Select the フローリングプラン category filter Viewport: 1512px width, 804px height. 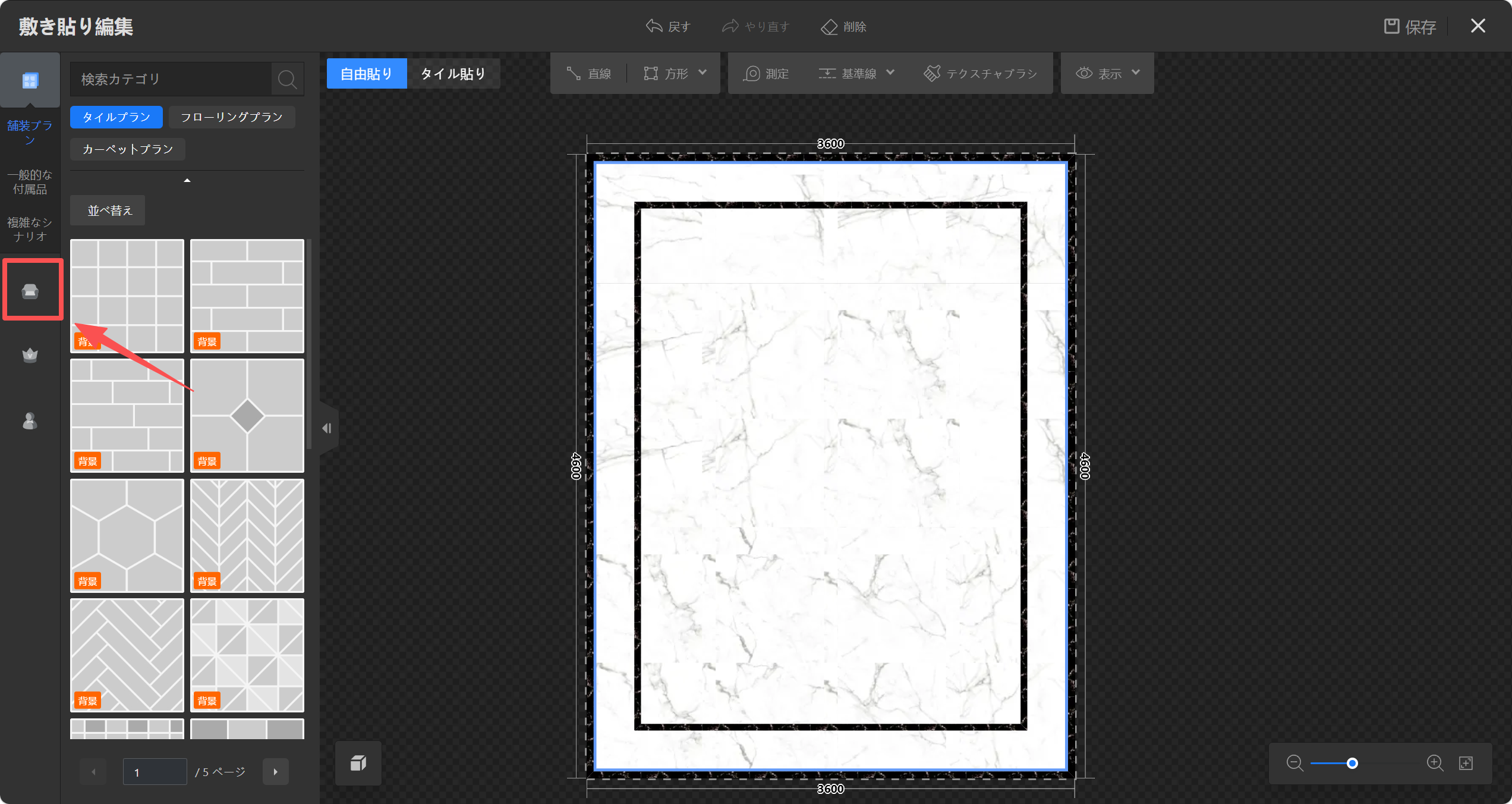pyautogui.click(x=232, y=117)
